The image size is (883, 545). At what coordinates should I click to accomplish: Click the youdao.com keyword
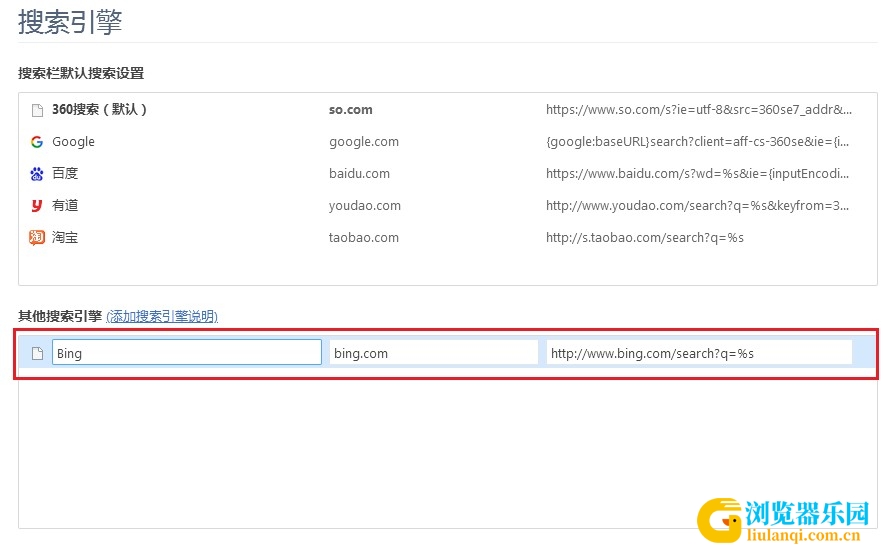365,206
